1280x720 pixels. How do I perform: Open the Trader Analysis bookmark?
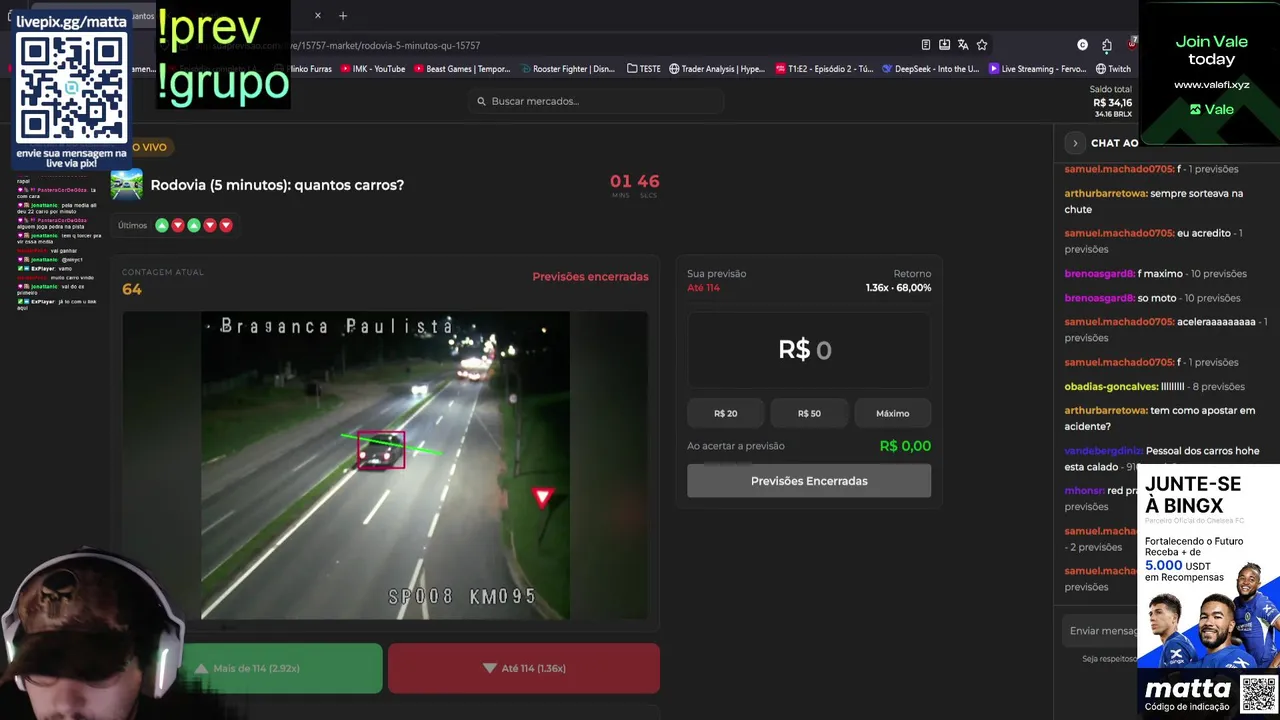click(x=716, y=69)
